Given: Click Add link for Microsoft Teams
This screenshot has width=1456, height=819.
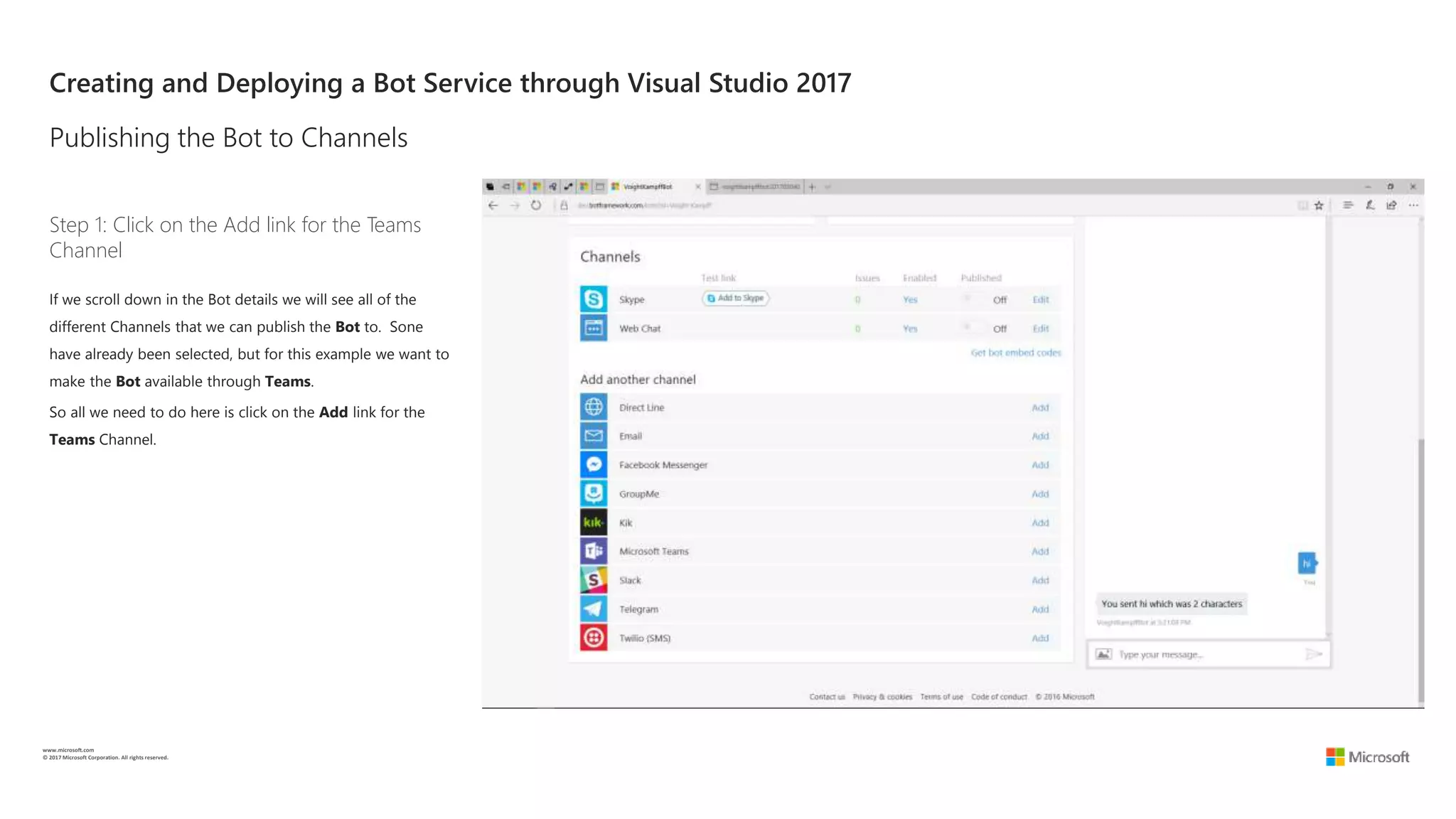Looking at the screenshot, I should pyautogui.click(x=1039, y=551).
